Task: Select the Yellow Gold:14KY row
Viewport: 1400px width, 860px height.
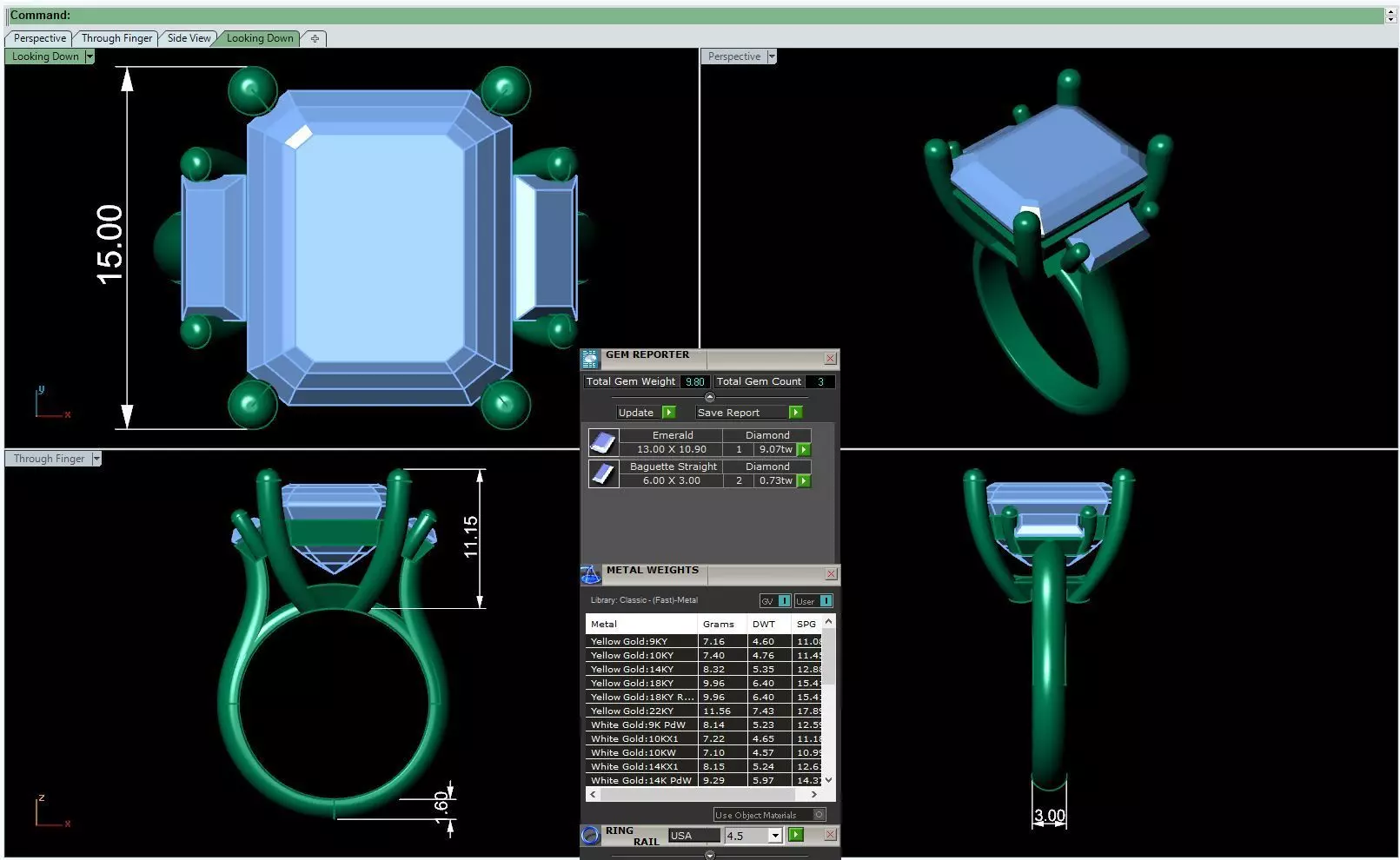Action: click(704, 669)
